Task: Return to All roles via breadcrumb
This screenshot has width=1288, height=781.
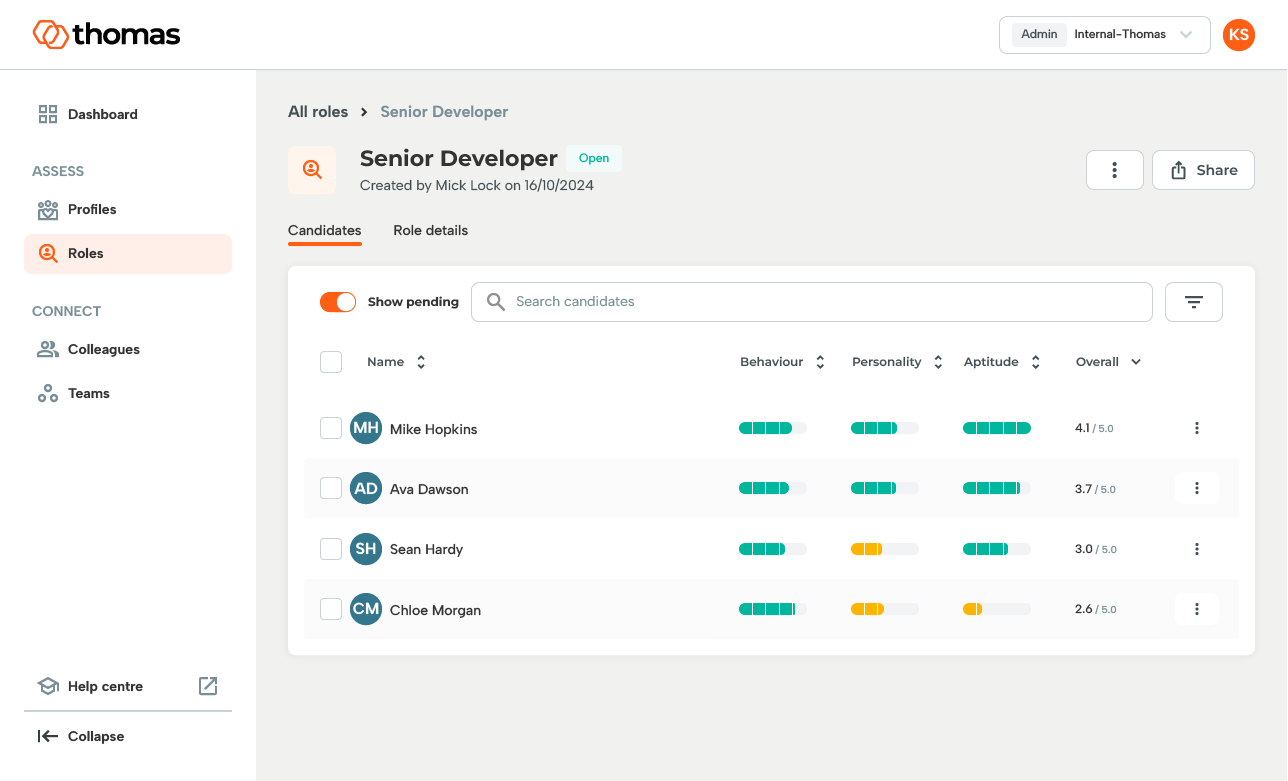Action: [317, 111]
